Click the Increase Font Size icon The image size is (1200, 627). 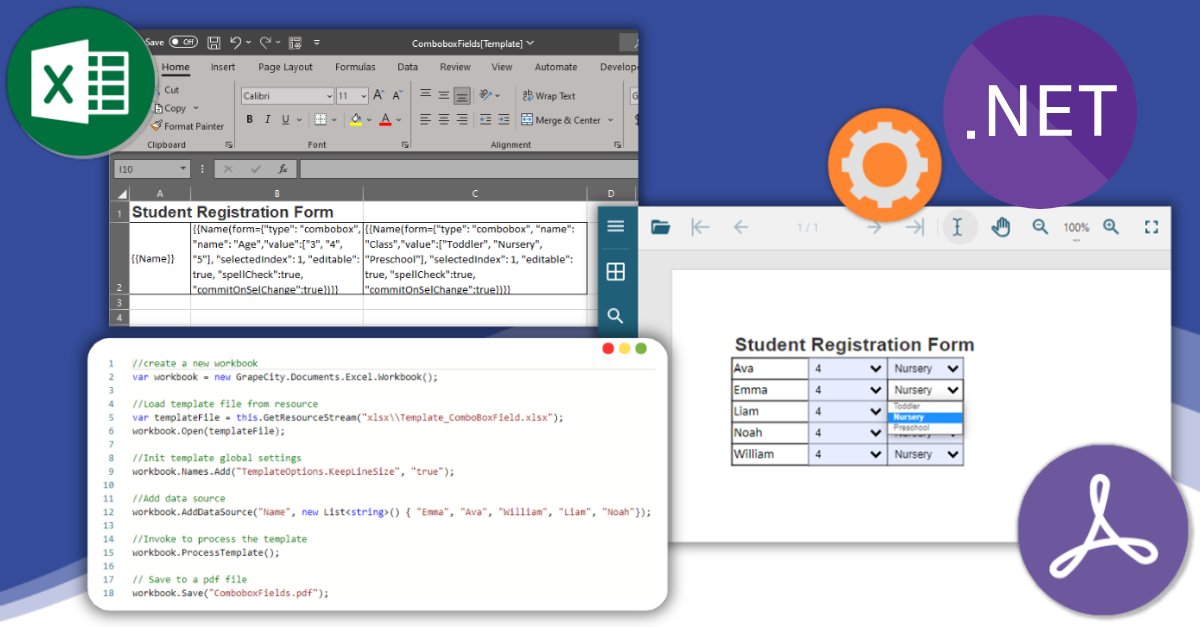pos(379,96)
